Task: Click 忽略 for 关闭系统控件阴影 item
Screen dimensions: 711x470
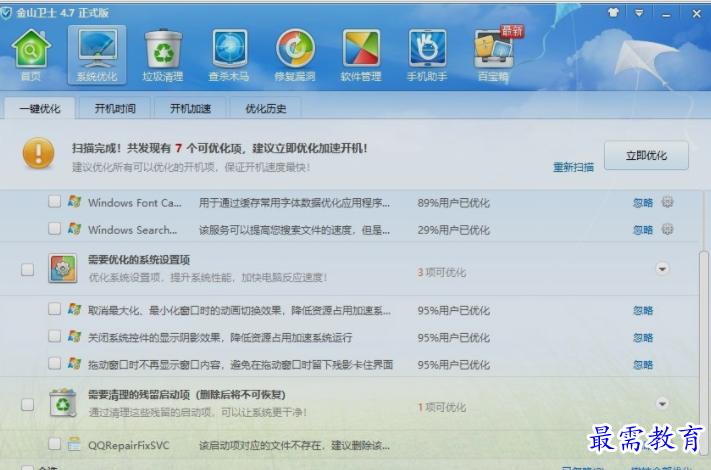Action: [643, 338]
